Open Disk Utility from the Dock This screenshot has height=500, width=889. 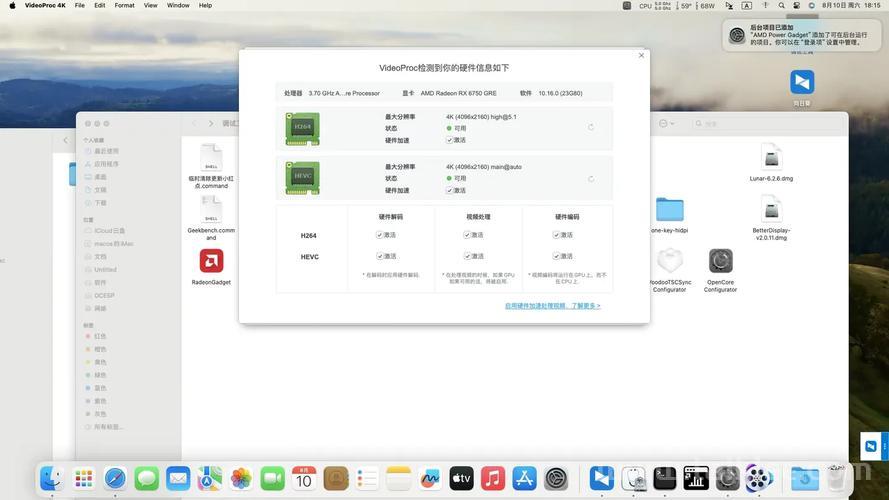[633, 478]
